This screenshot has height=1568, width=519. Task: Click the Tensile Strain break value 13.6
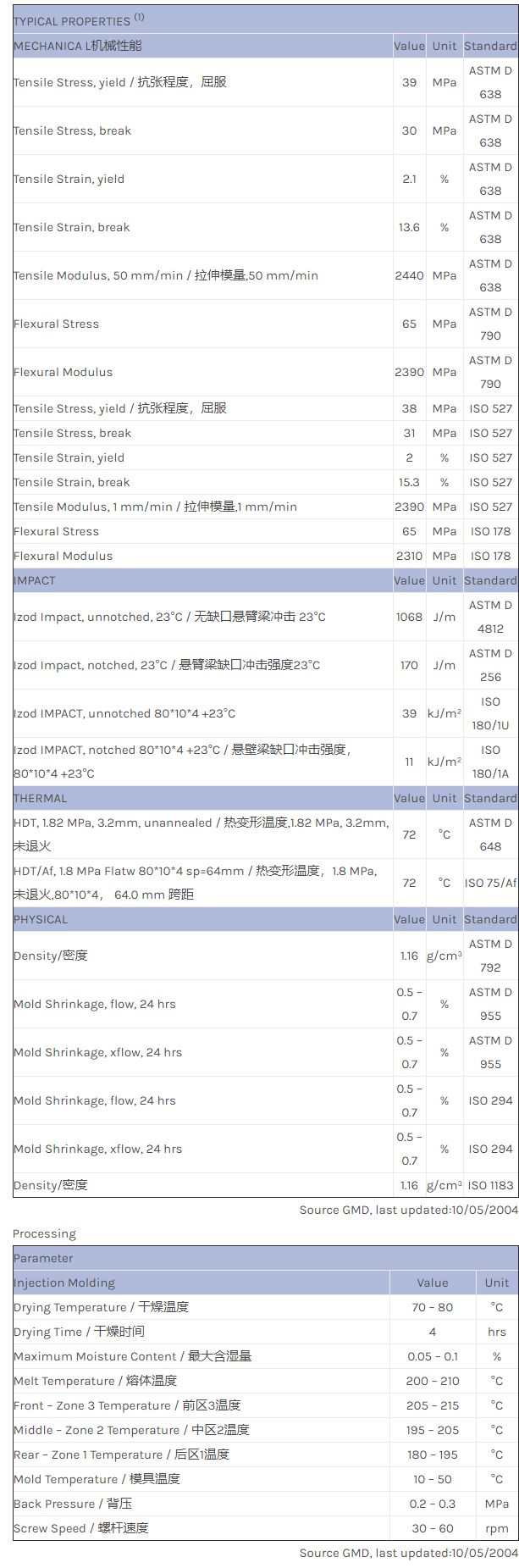pos(409,227)
